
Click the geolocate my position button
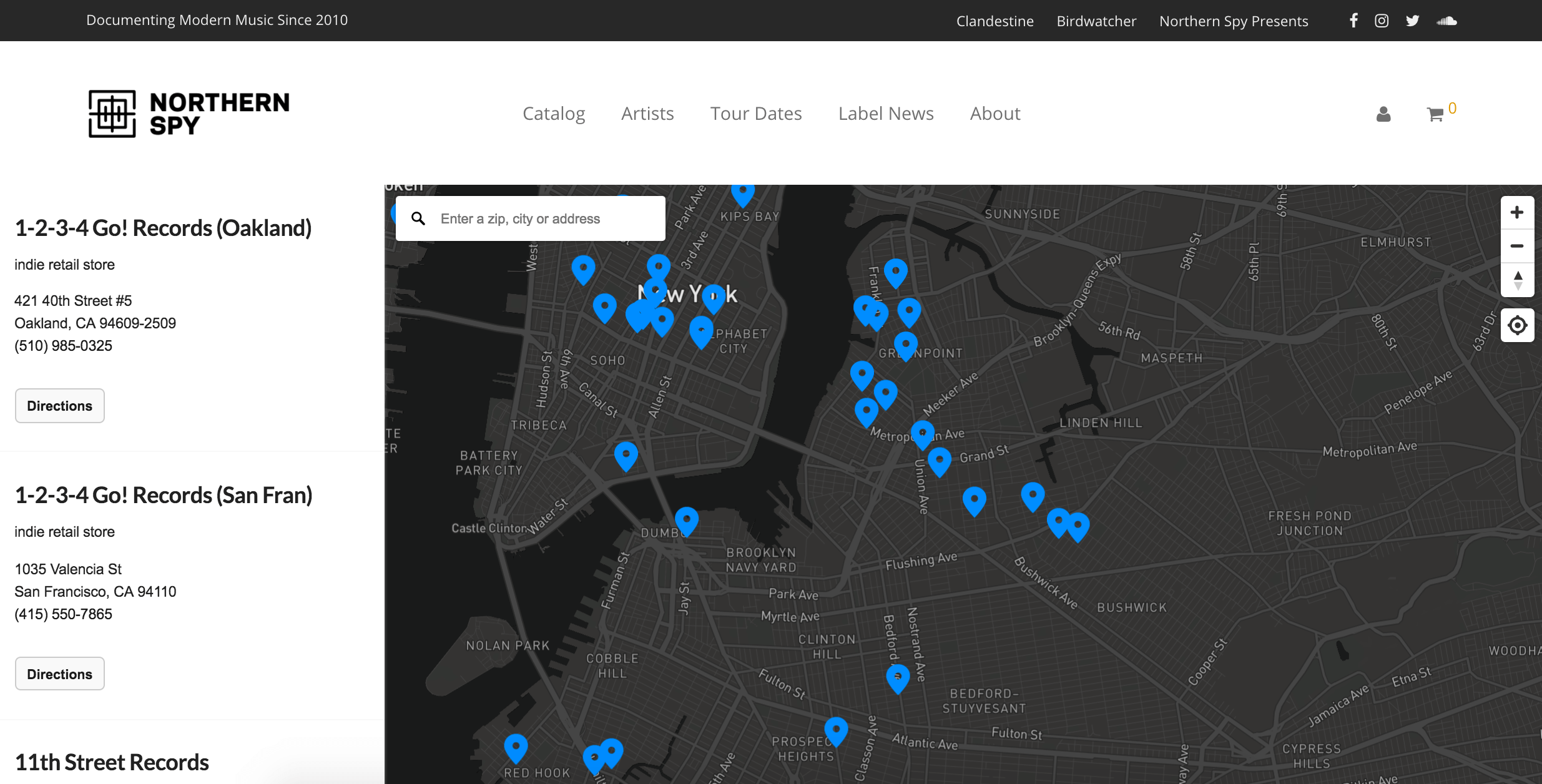tap(1517, 325)
